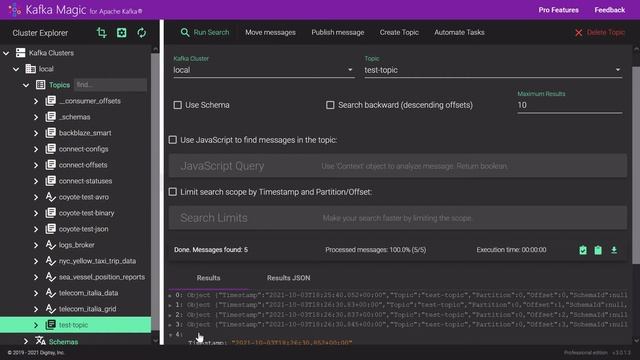This screenshot has height=360, width=640.
Task: Click the Run Search button label
Action: pos(211,32)
